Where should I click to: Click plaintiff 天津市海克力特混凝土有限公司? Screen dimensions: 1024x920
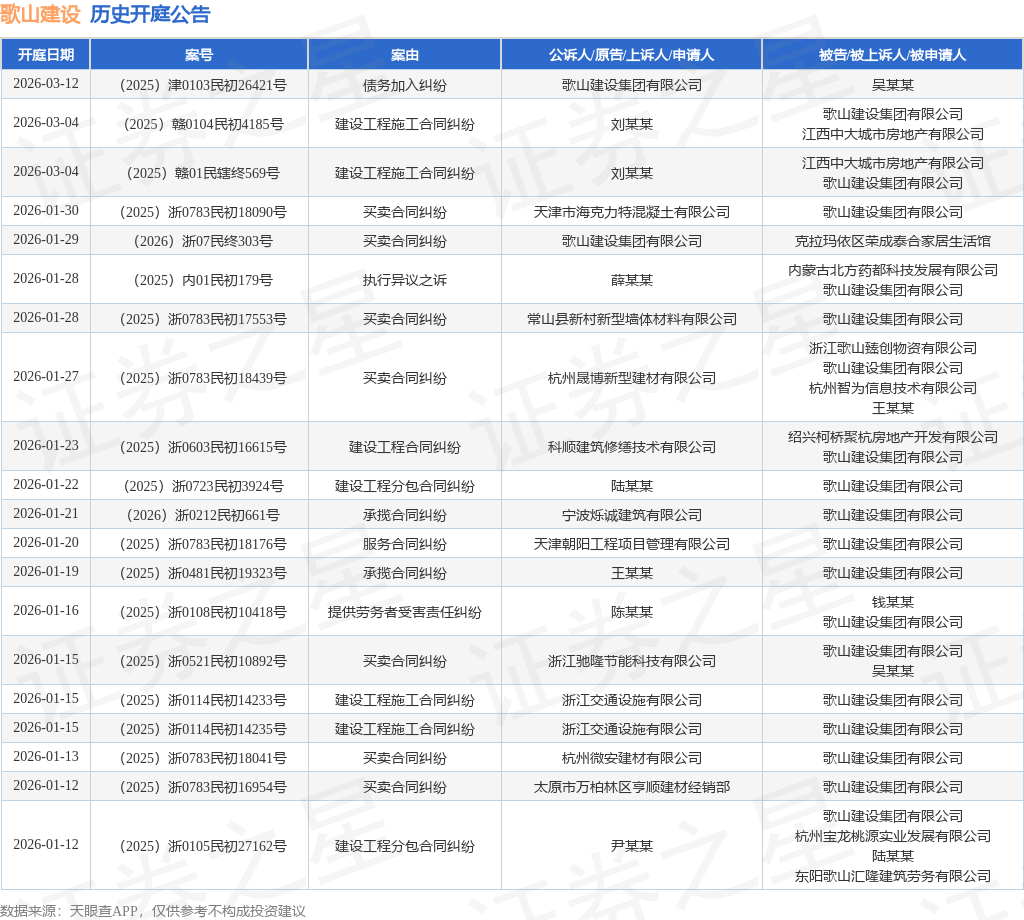click(x=632, y=212)
